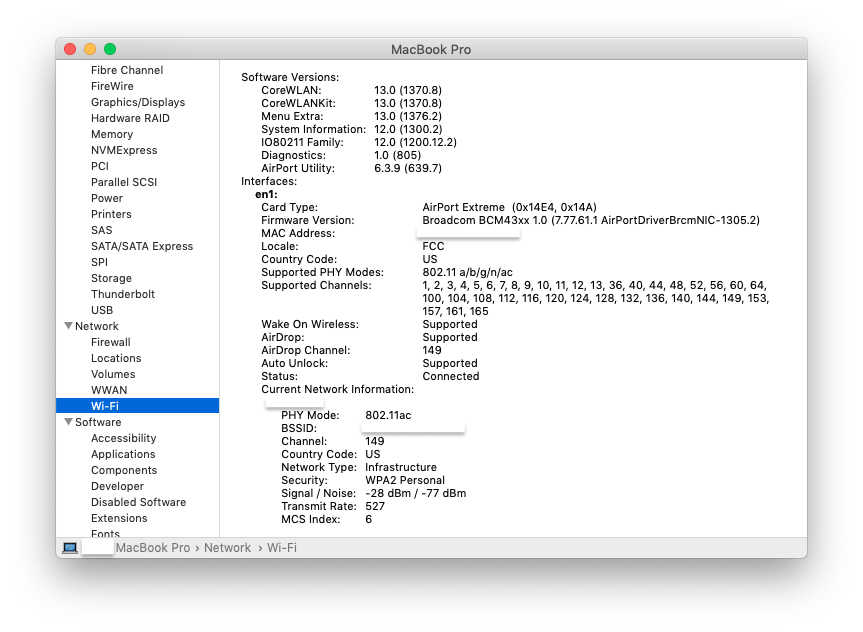Select Printers in sidebar
The height and width of the screenshot is (632, 863).
(x=111, y=214)
